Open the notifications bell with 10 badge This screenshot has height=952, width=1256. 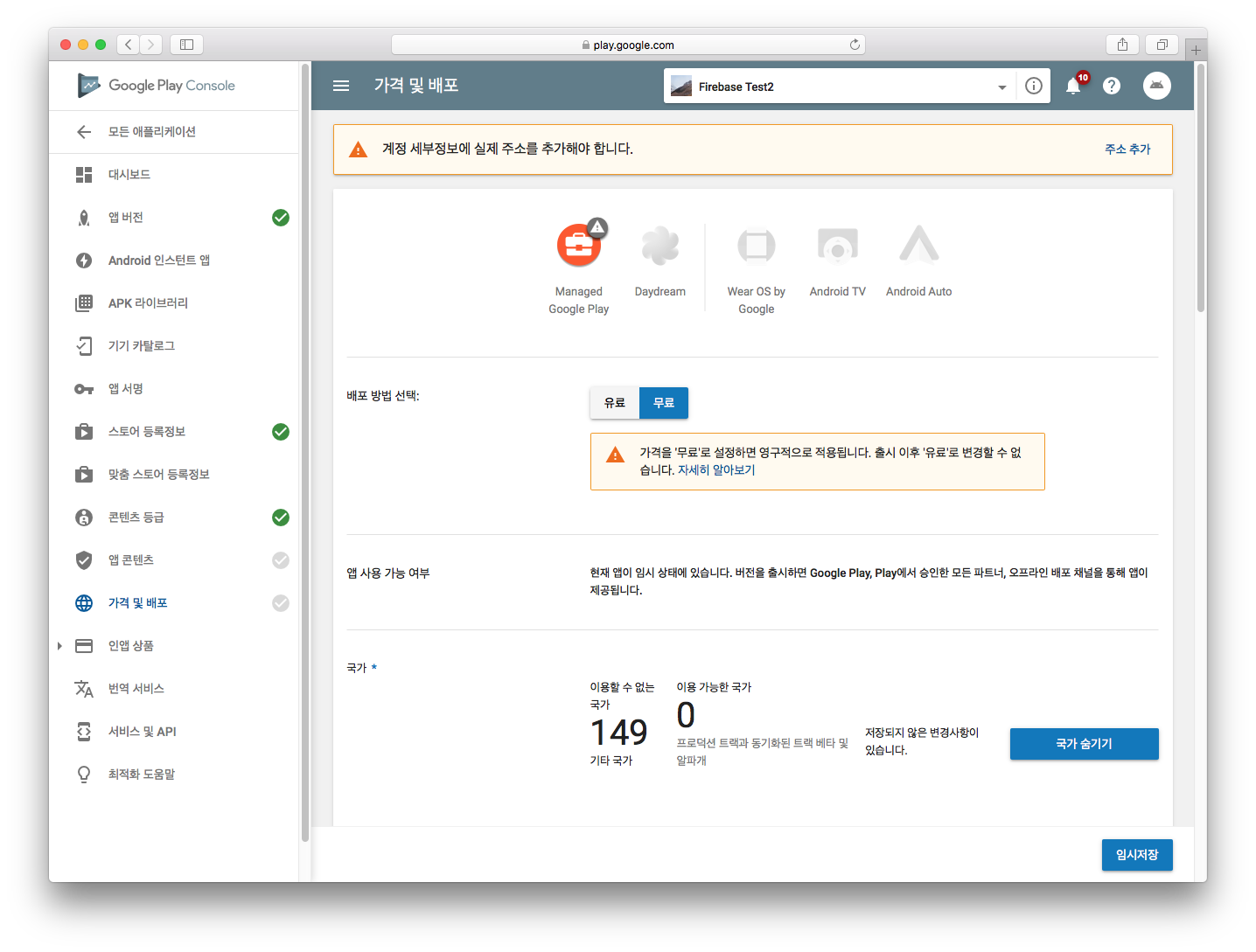[1073, 86]
